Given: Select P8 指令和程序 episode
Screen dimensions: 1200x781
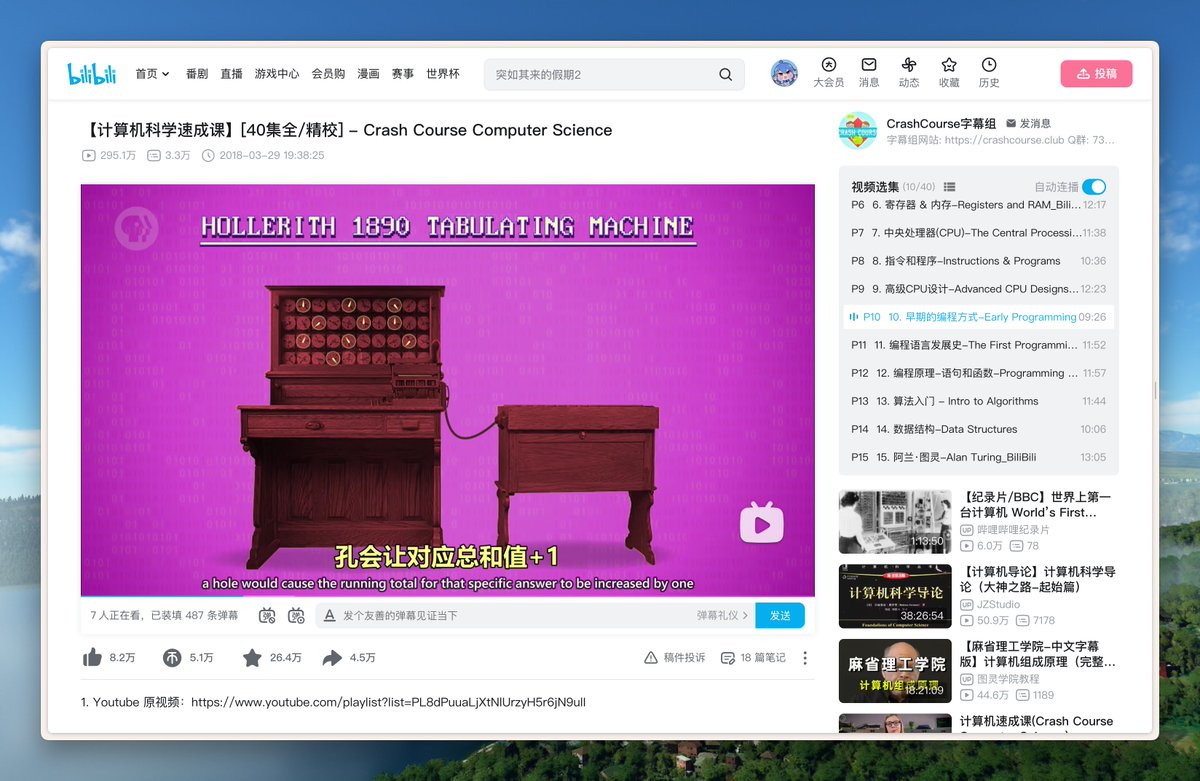Looking at the screenshot, I should (979, 261).
